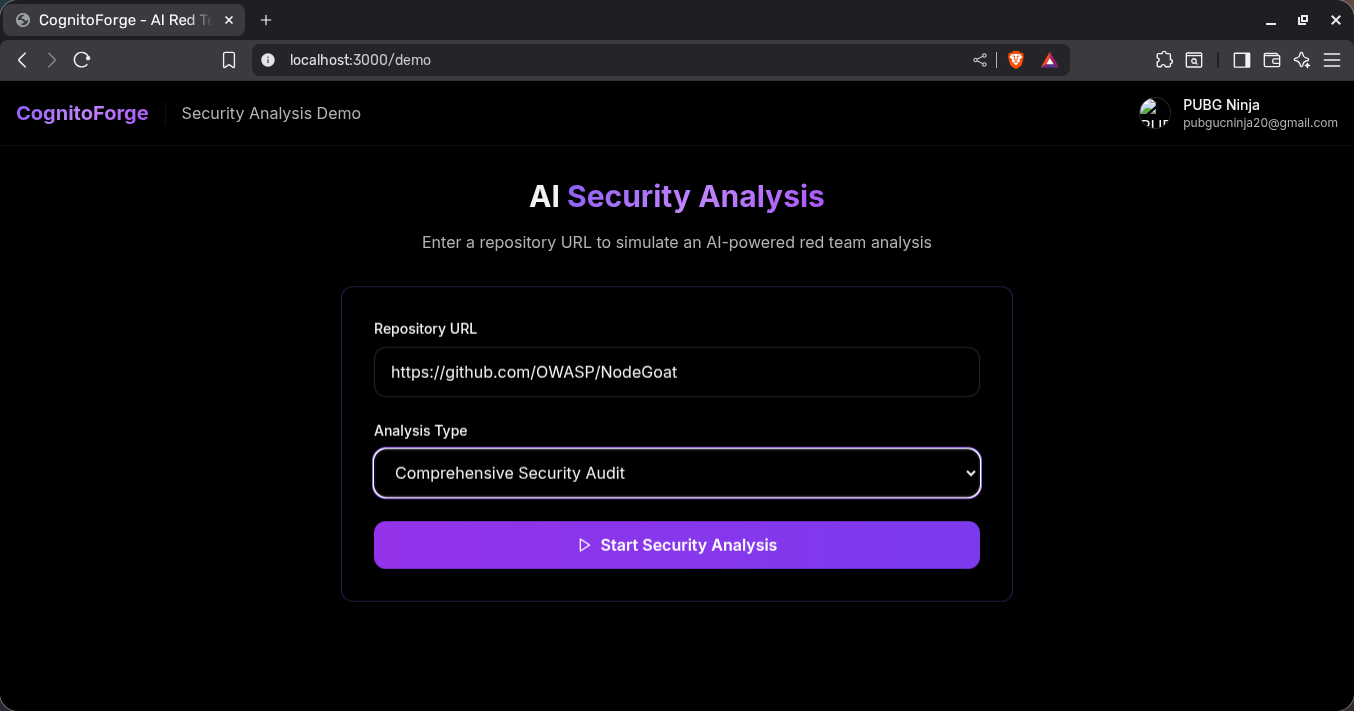Click the PUBG Ninja user name
This screenshot has height=711, width=1354.
click(1221, 104)
